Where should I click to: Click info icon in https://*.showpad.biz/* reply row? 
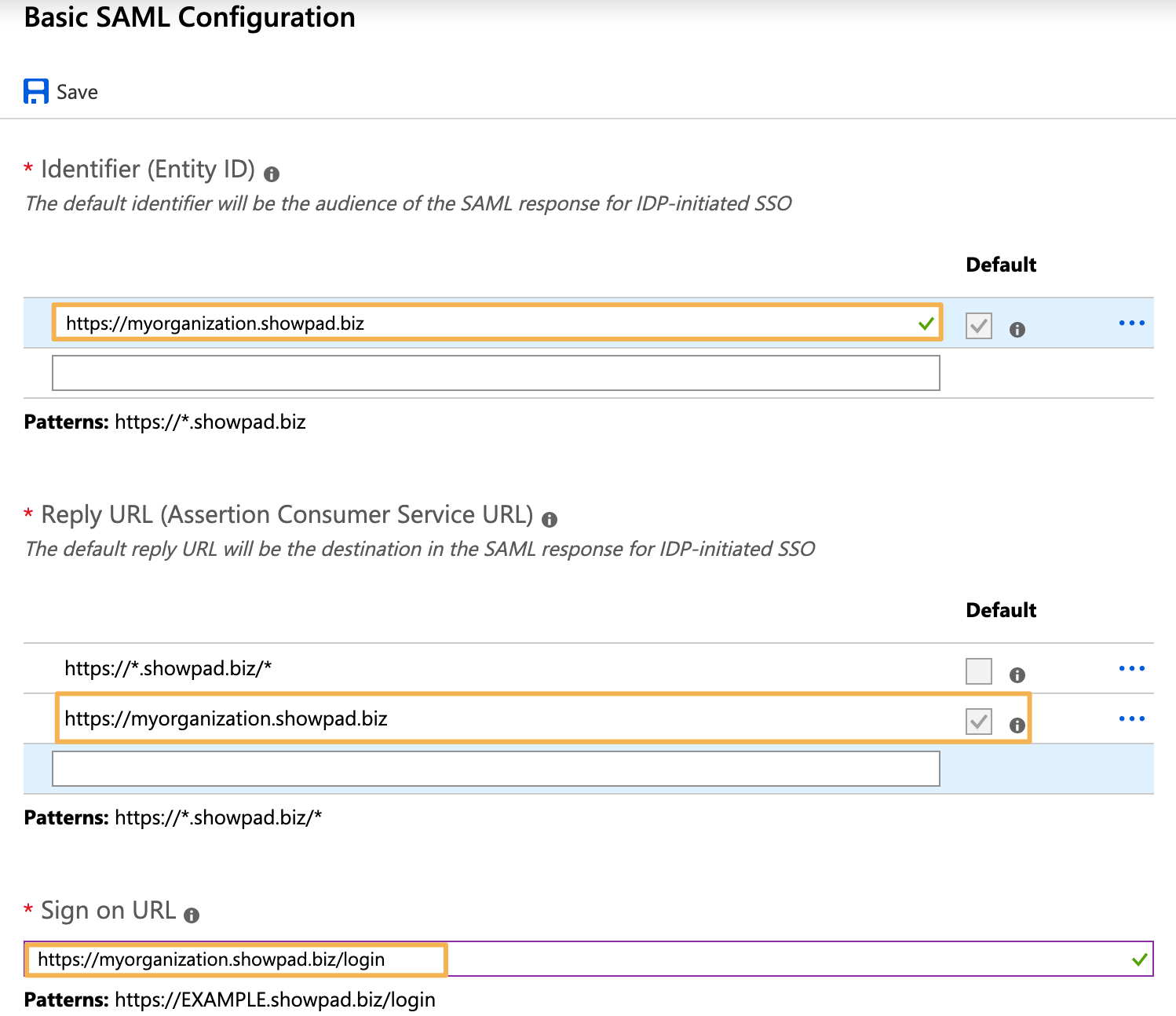tap(1017, 675)
